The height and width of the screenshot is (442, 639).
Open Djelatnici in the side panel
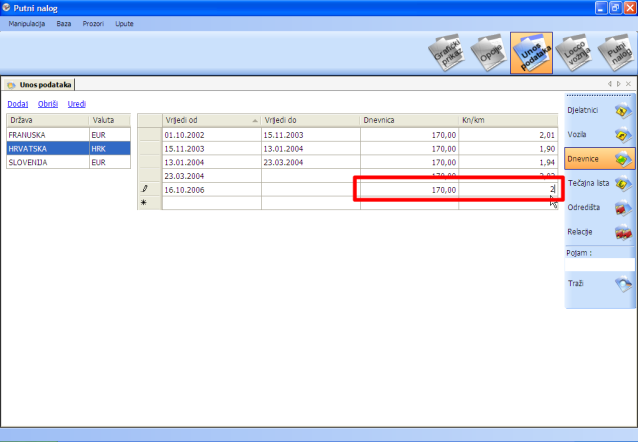click(599, 110)
